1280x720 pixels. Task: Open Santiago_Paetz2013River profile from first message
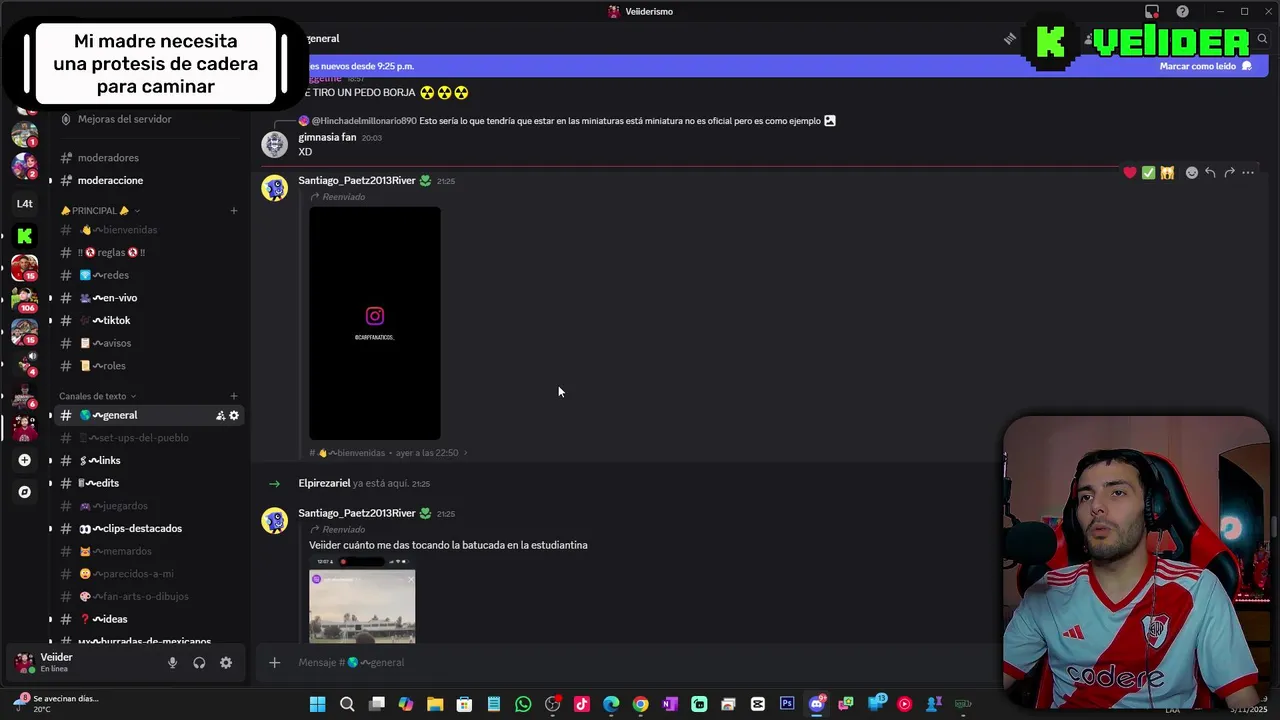[x=357, y=181]
